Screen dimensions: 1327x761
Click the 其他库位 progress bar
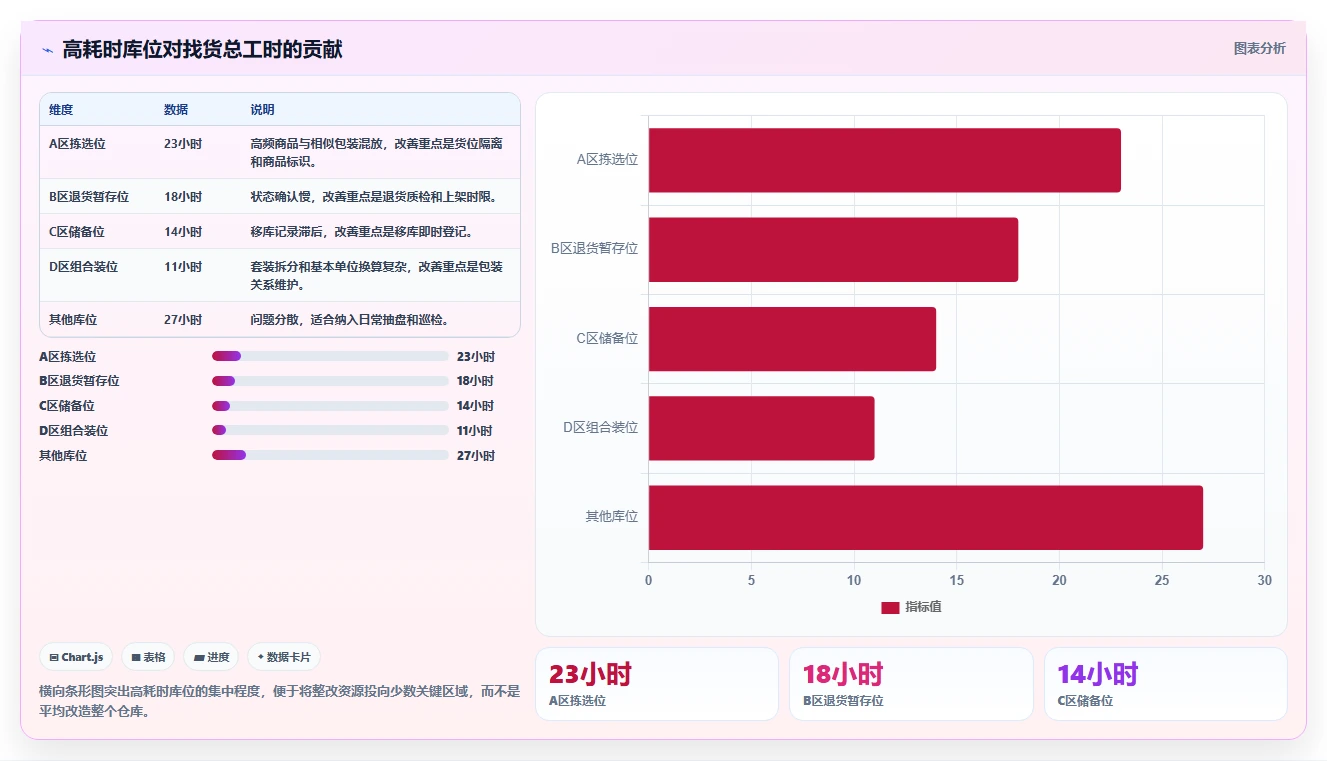click(x=330, y=455)
